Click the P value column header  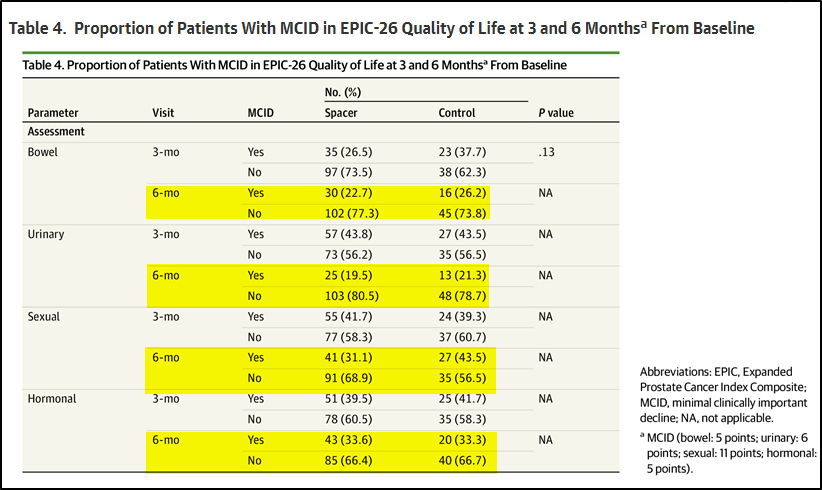coord(555,113)
